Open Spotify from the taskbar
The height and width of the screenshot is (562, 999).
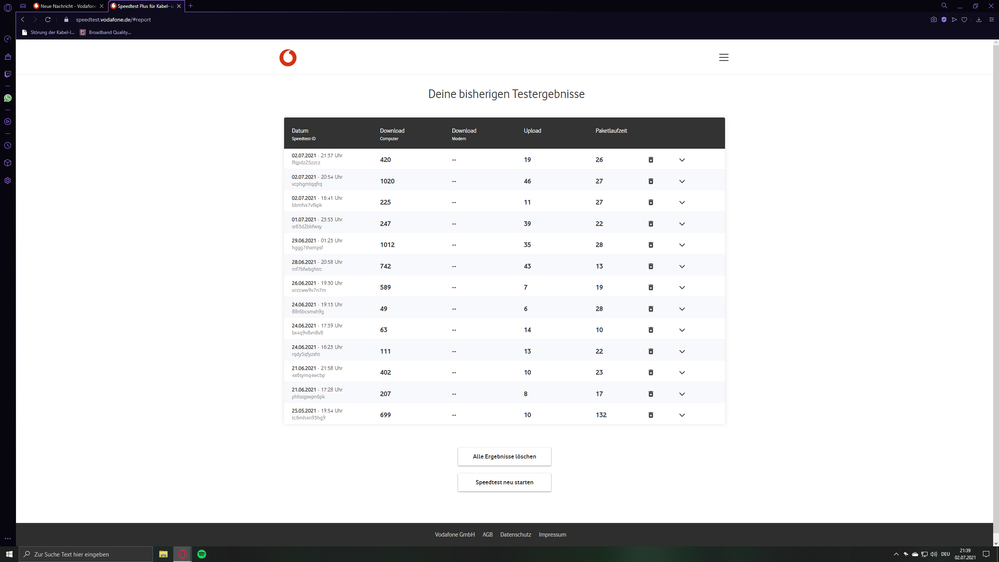(202, 554)
